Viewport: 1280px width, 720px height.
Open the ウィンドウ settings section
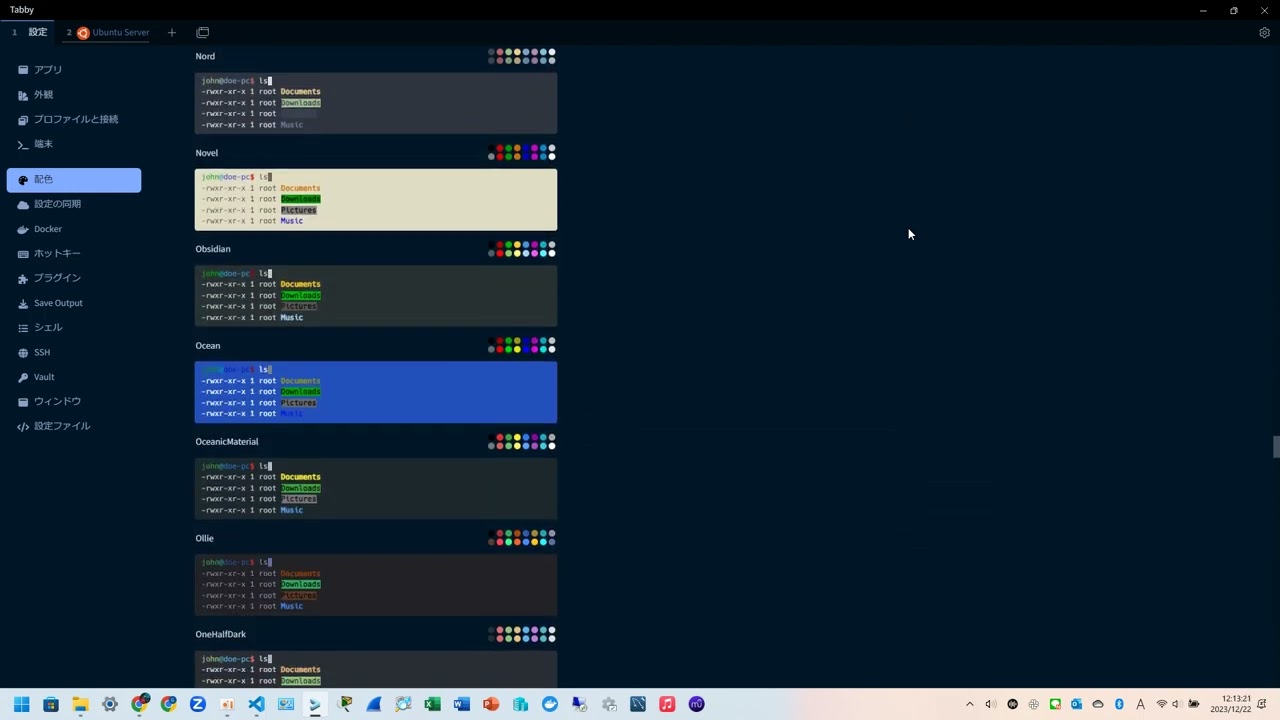point(74,401)
